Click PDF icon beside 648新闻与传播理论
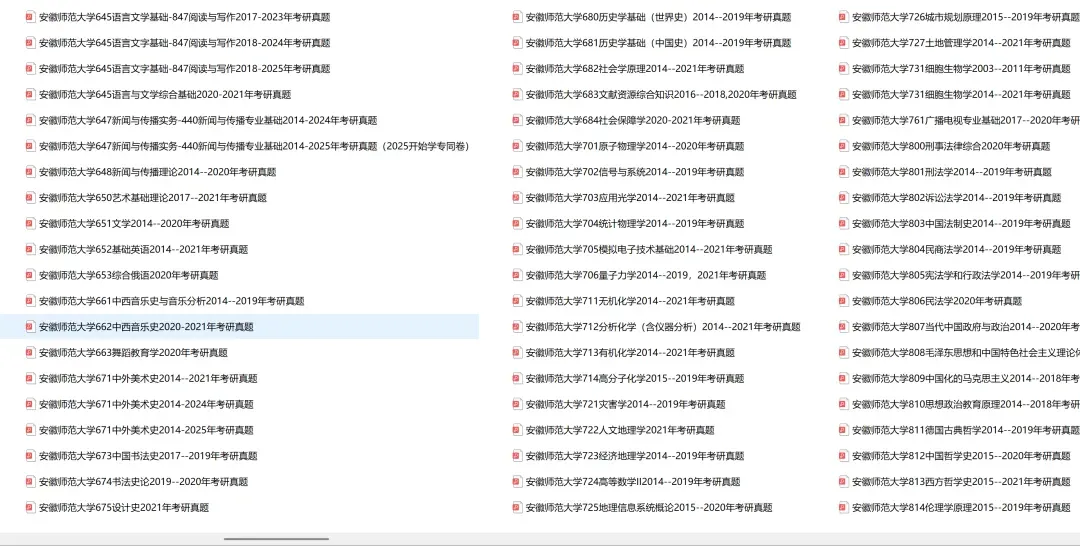This screenshot has height=546, width=1080. (30, 171)
